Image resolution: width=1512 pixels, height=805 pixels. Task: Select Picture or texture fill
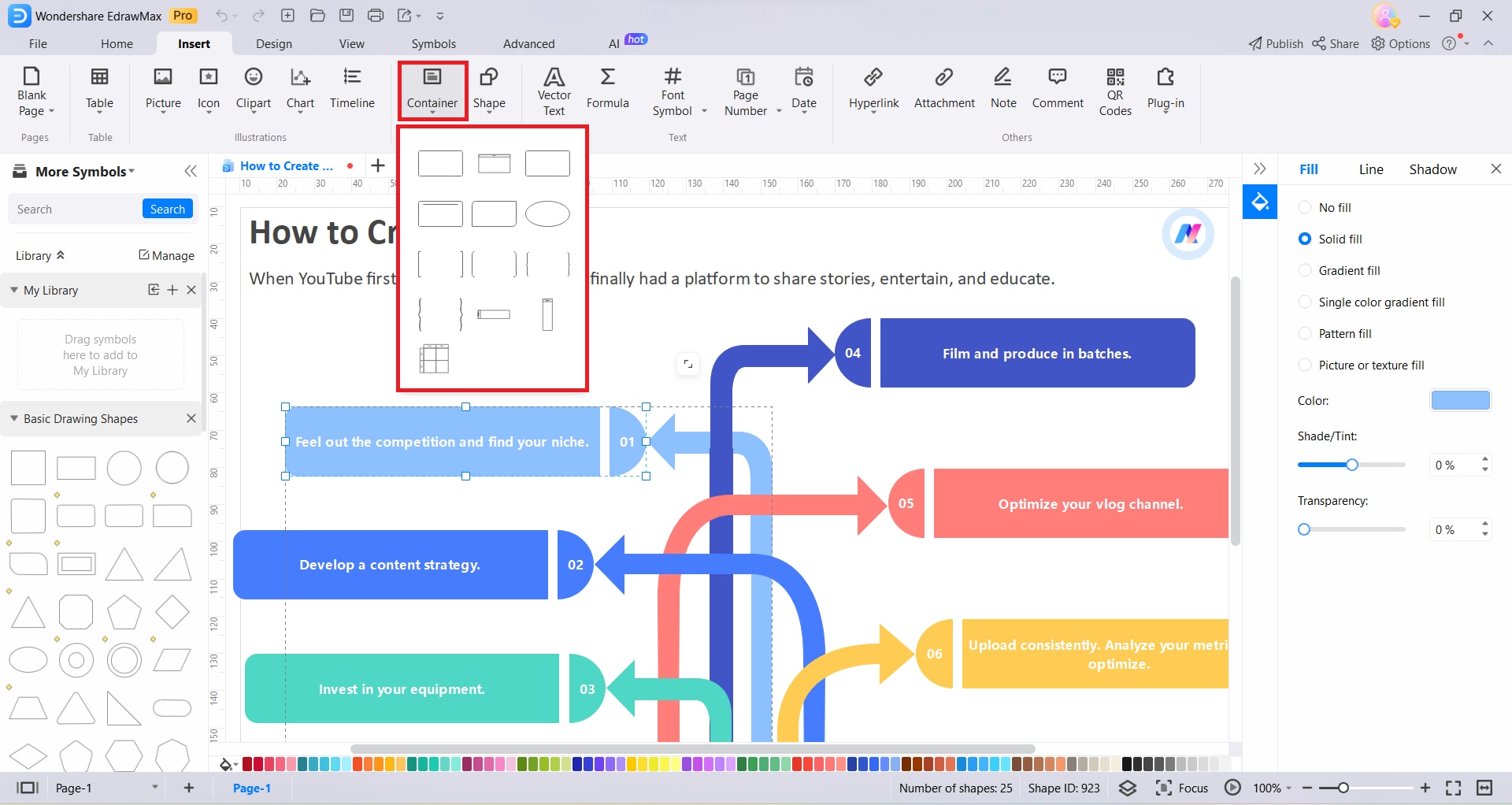(1361, 365)
